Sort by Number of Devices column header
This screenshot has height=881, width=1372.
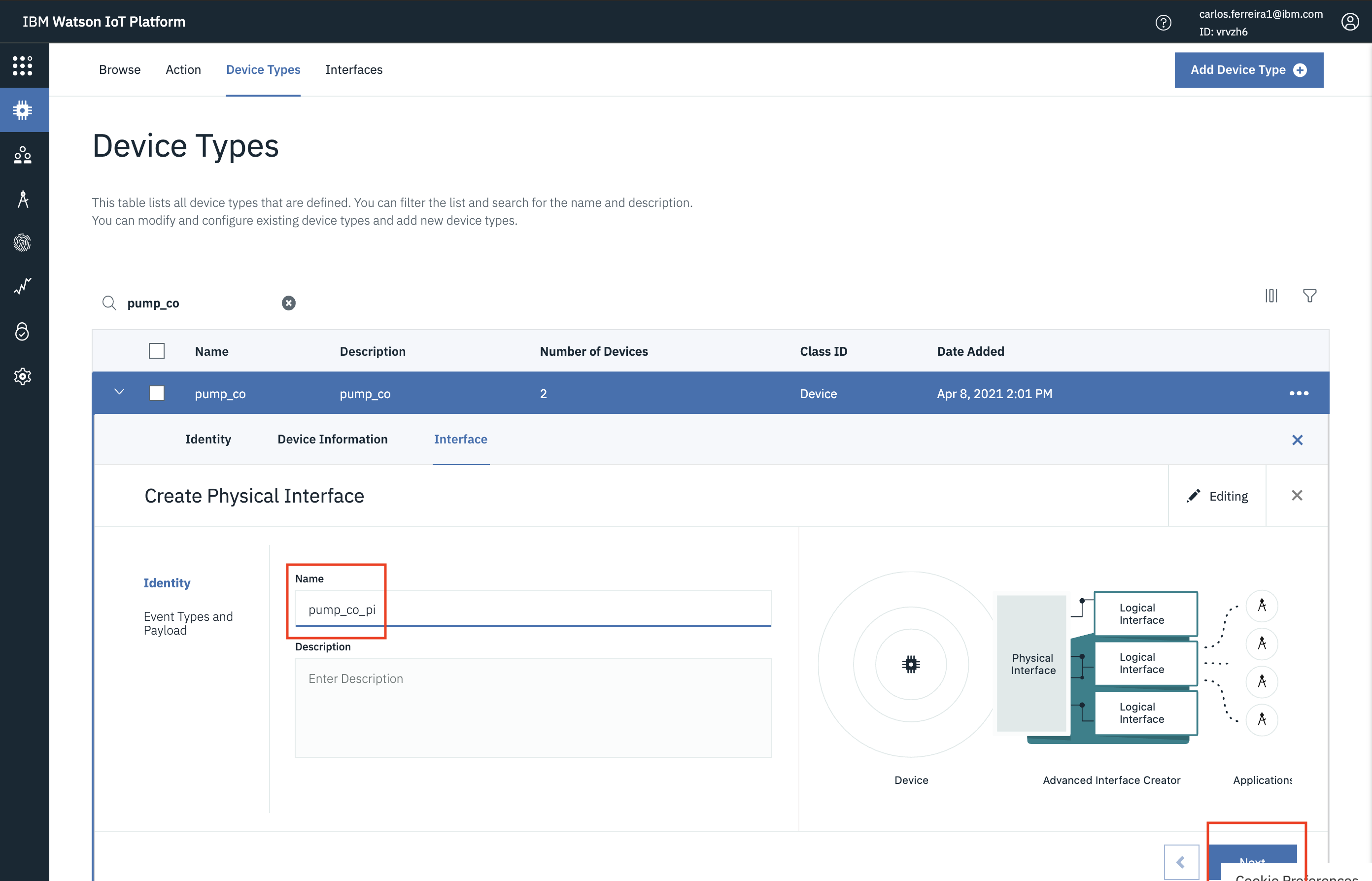593,351
